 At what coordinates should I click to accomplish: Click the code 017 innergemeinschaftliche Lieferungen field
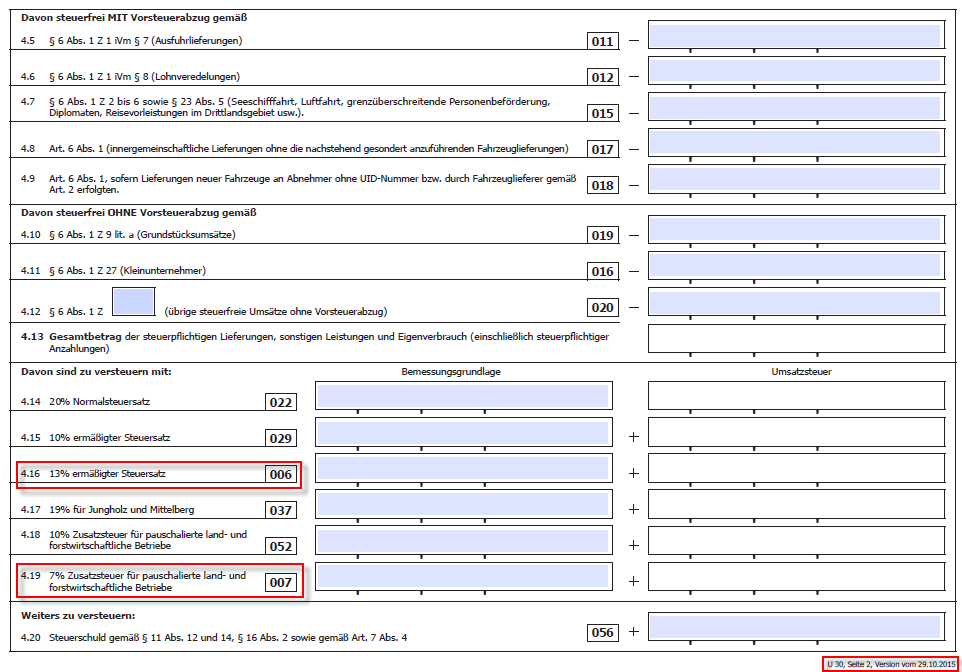pyautogui.click(x=794, y=143)
